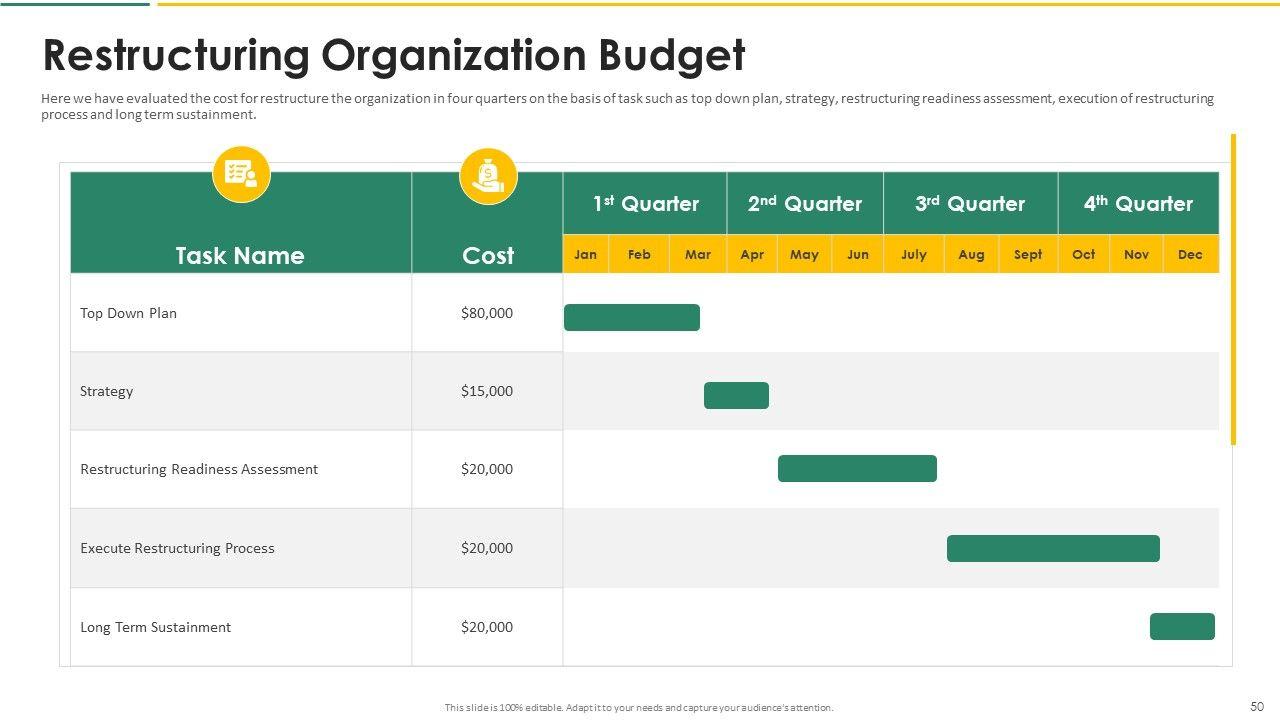Image resolution: width=1280 pixels, height=720 pixels.
Task: Click the Sept month cell
Action: [1027, 254]
